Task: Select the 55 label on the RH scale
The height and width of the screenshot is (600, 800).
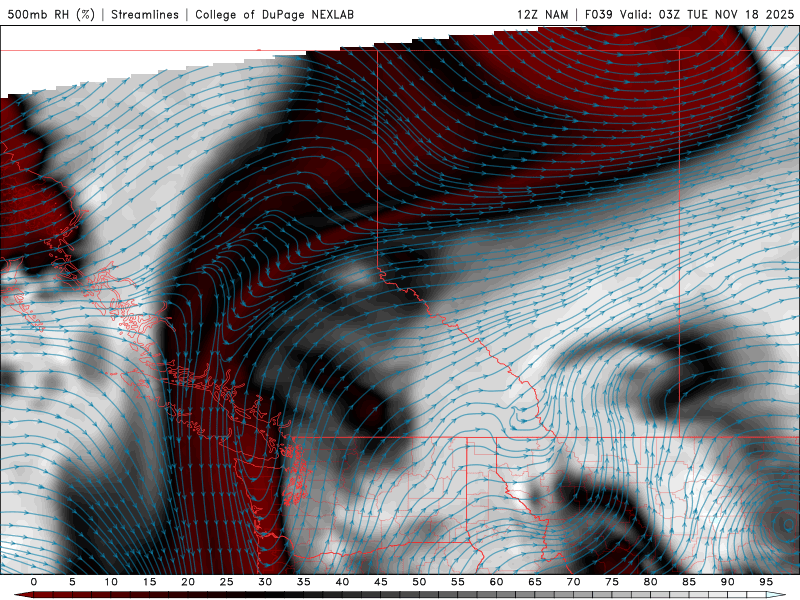Action: click(458, 582)
